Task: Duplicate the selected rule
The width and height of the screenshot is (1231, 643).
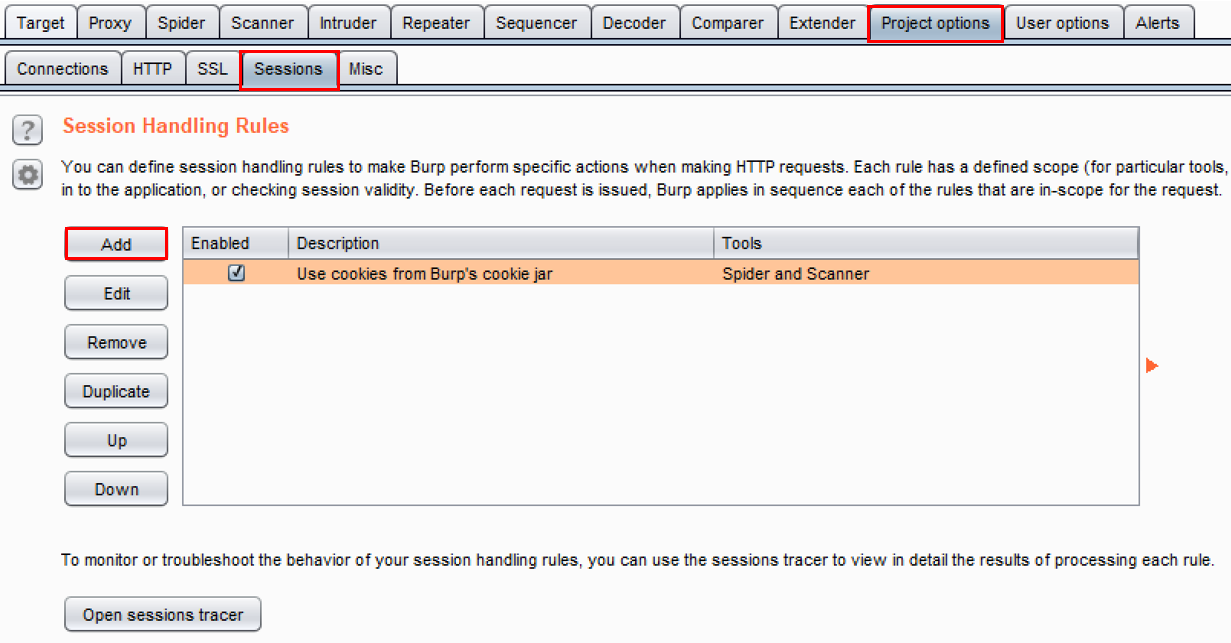Action: pyautogui.click(x=116, y=391)
